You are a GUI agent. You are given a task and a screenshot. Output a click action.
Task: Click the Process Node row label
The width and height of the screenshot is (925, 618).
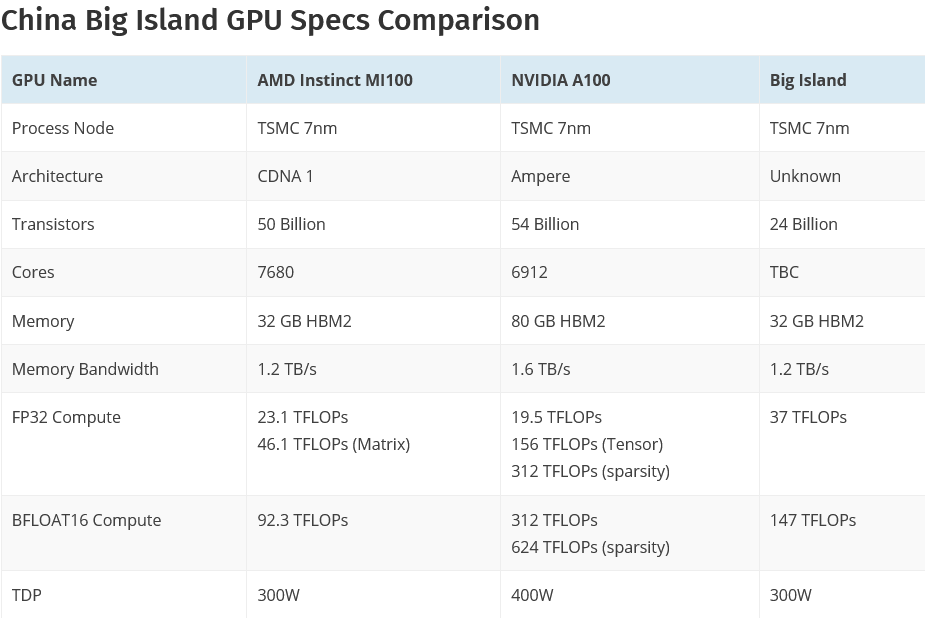pos(63,129)
